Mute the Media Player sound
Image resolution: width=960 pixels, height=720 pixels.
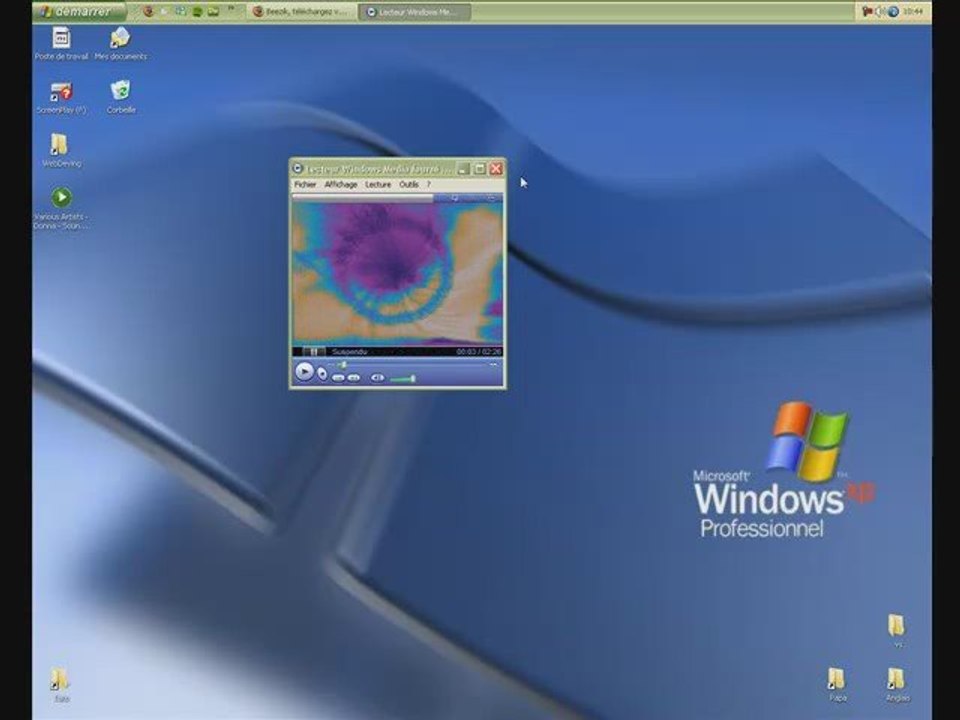pyautogui.click(x=377, y=378)
